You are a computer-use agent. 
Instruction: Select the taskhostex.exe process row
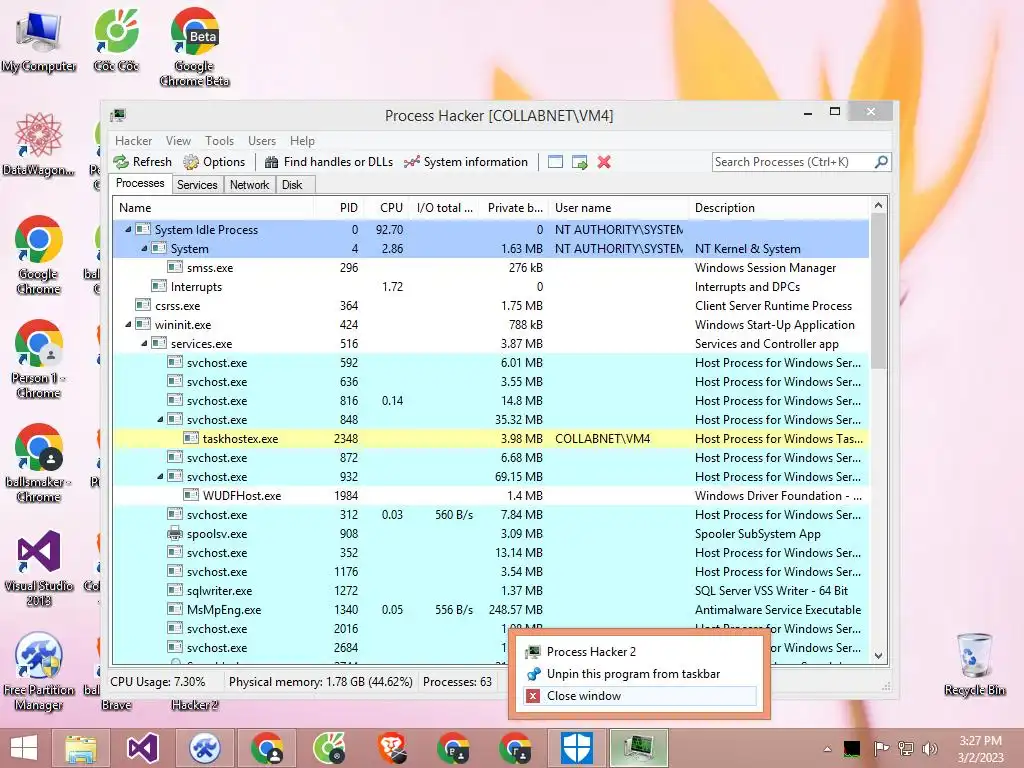coord(491,439)
